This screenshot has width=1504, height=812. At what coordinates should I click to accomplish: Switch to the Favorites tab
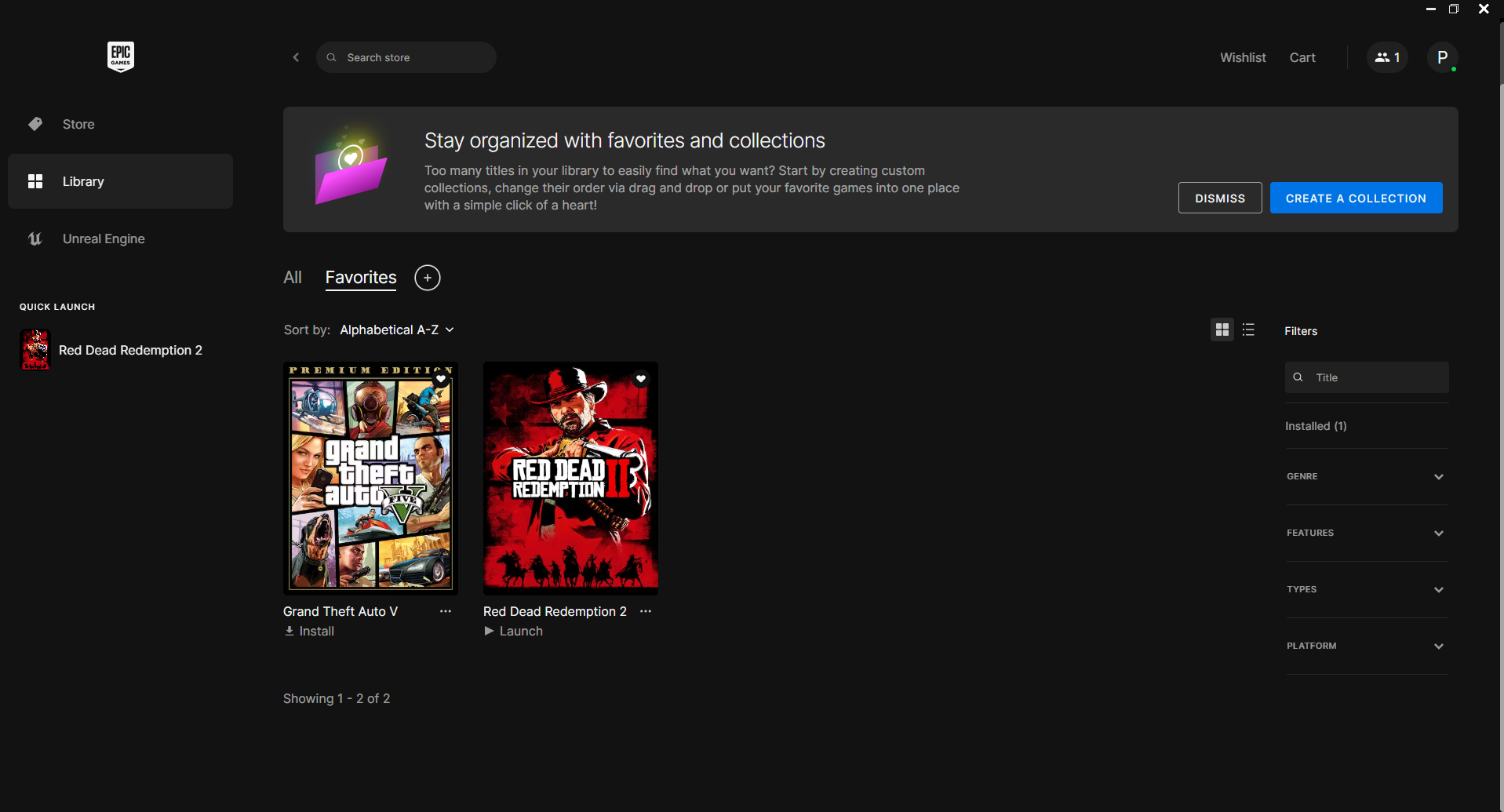[x=361, y=278]
